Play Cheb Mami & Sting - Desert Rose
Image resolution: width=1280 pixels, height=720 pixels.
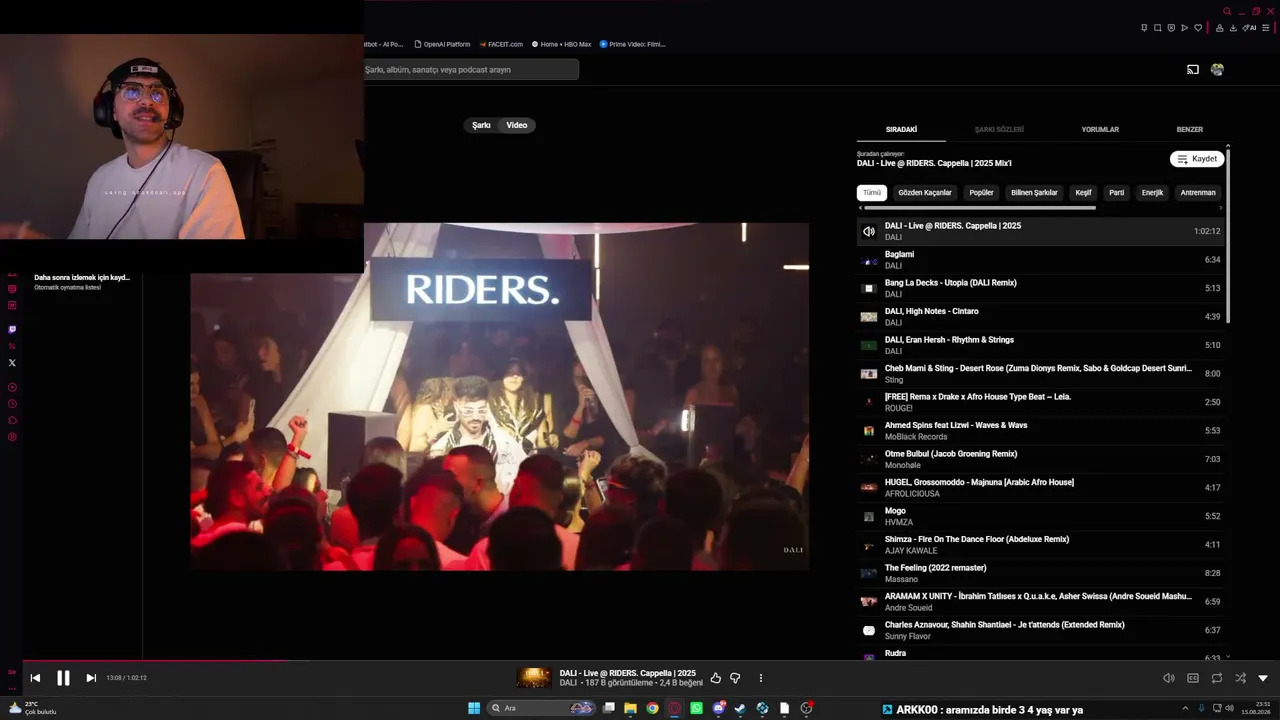[1040, 374]
